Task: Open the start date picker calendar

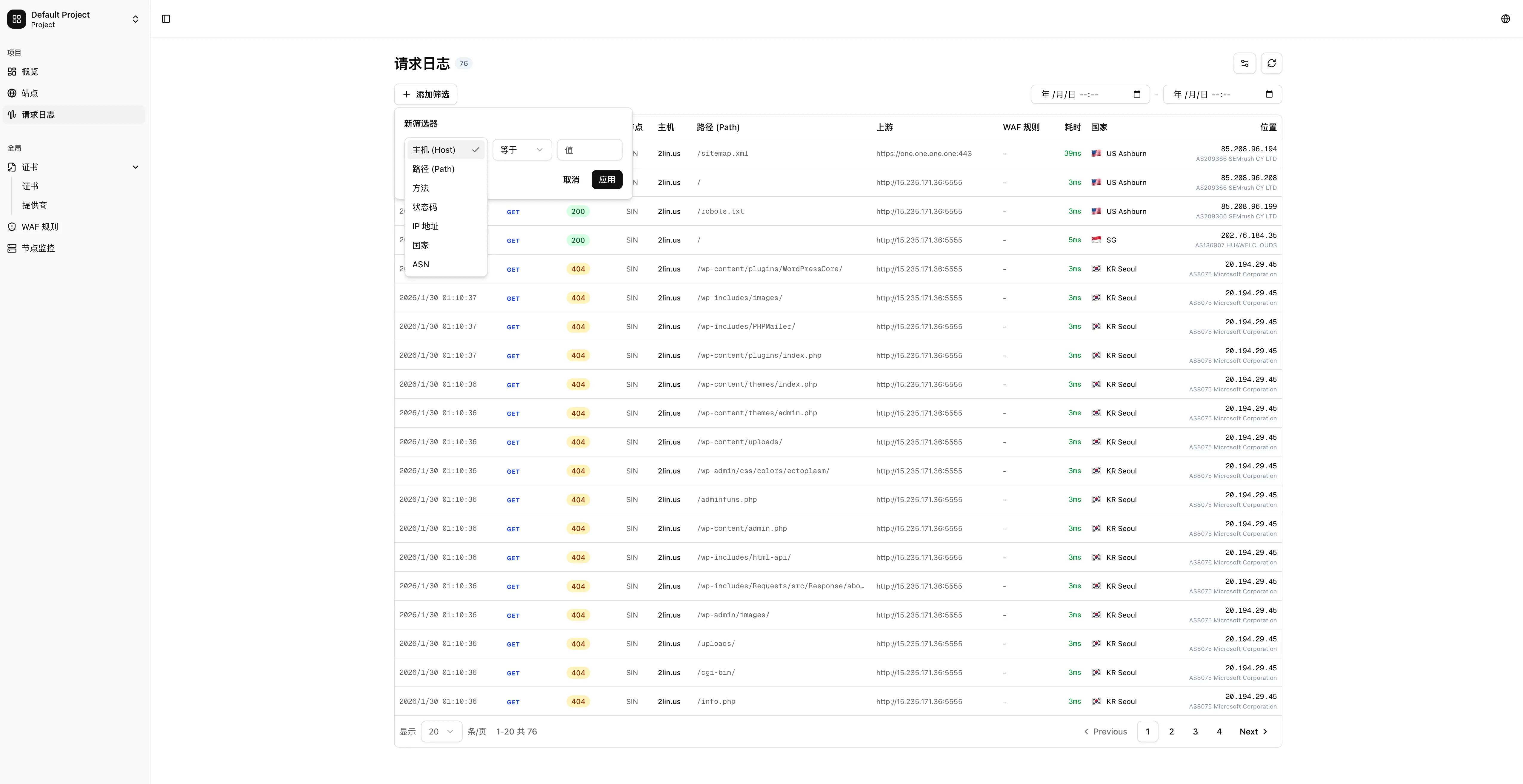Action: coord(1137,94)
